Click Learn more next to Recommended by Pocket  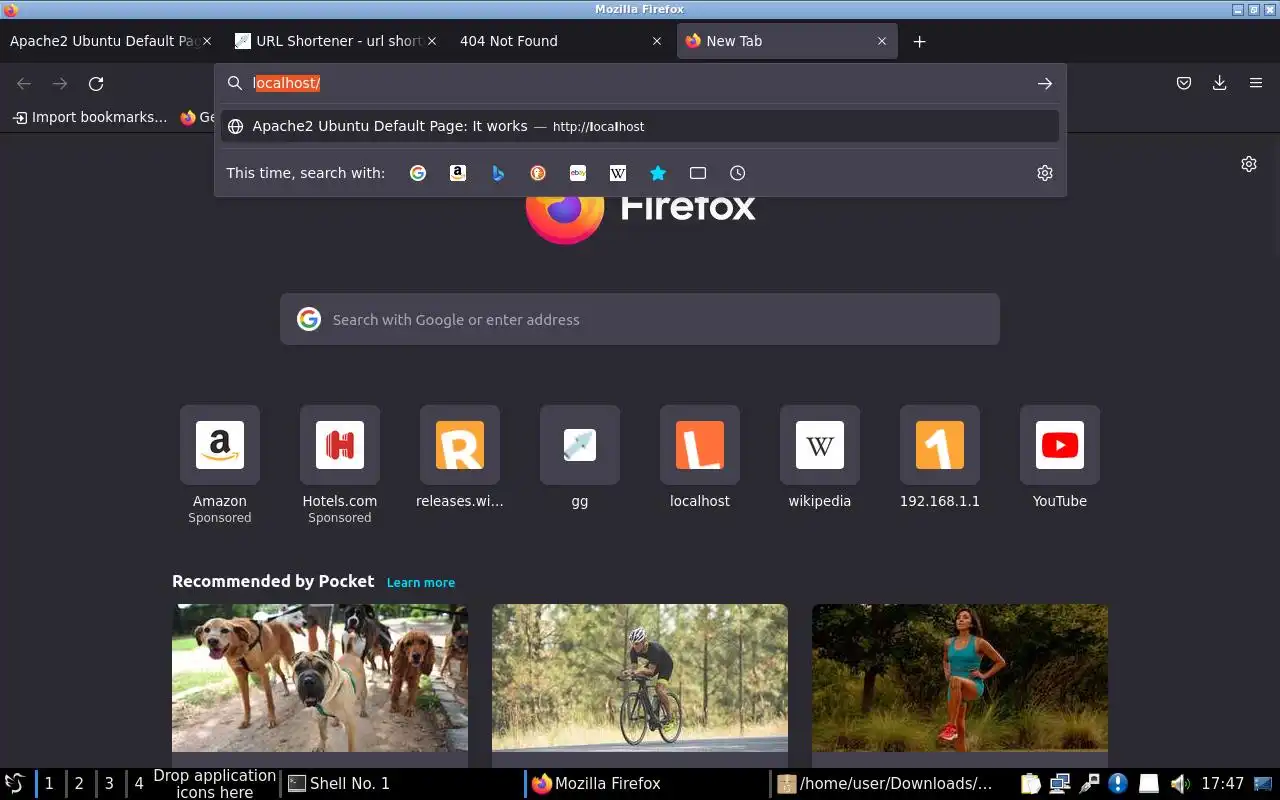tap(421, 582)
